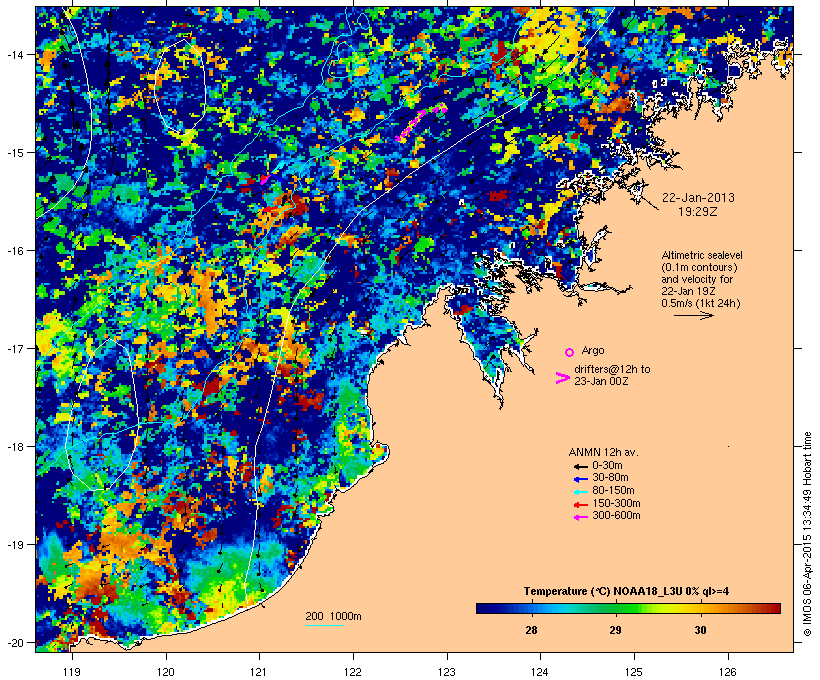Click the latitude axis label -19
This screenshot has height=680, width=820.
point(14,545)
